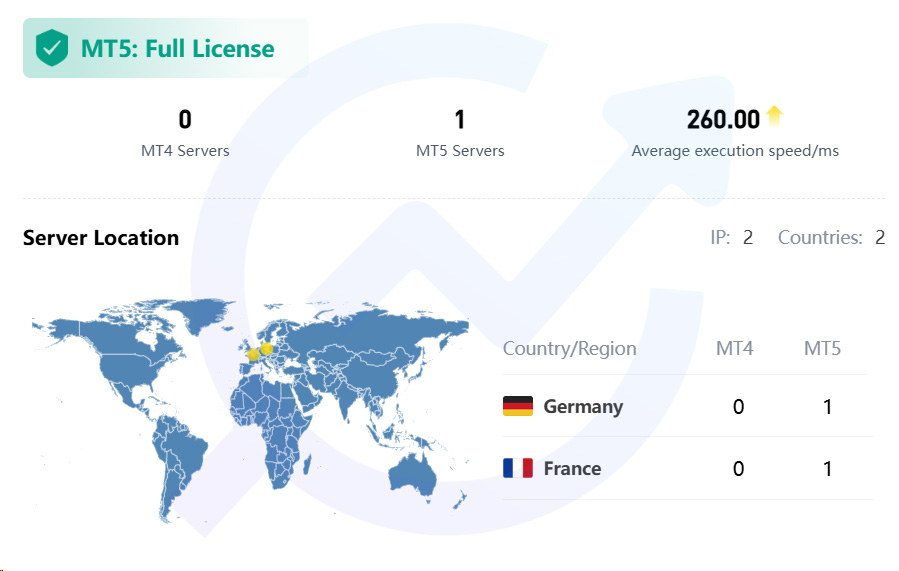The image size is (899, 571).
Task: Click the MT5: Full License badge text
Action: pyautogui.click(x=177, y=48)
